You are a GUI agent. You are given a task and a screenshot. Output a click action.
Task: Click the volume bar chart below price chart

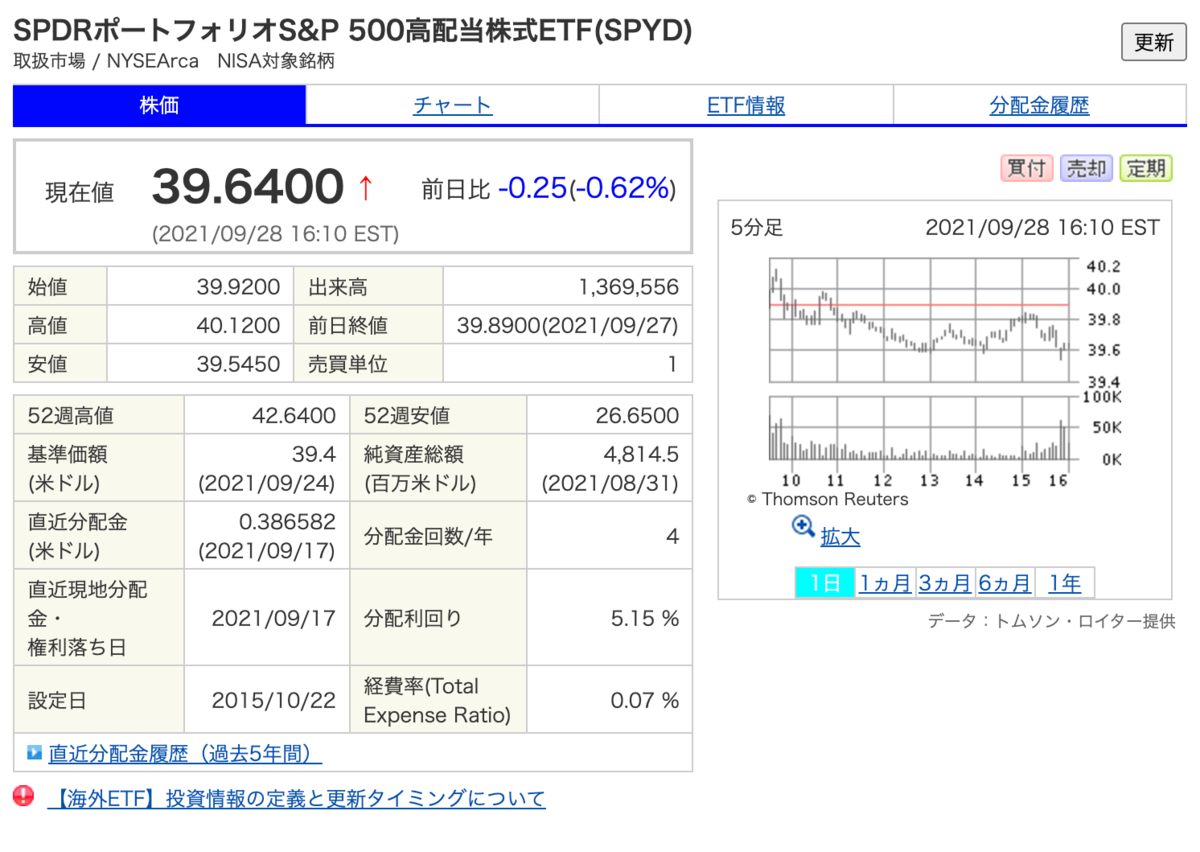tap(919, 428)
